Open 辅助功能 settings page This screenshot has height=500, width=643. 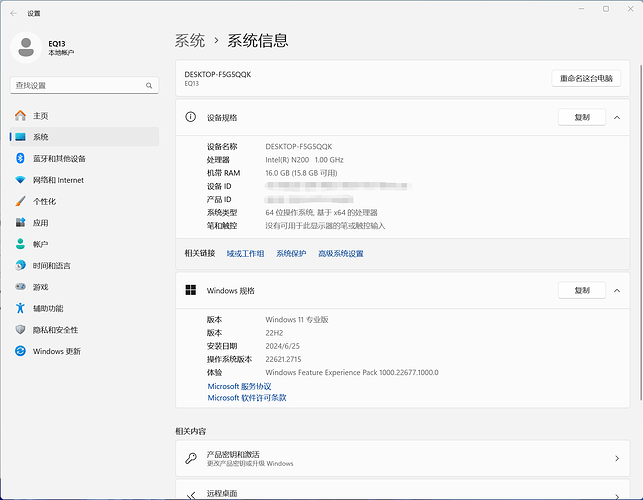48,308
